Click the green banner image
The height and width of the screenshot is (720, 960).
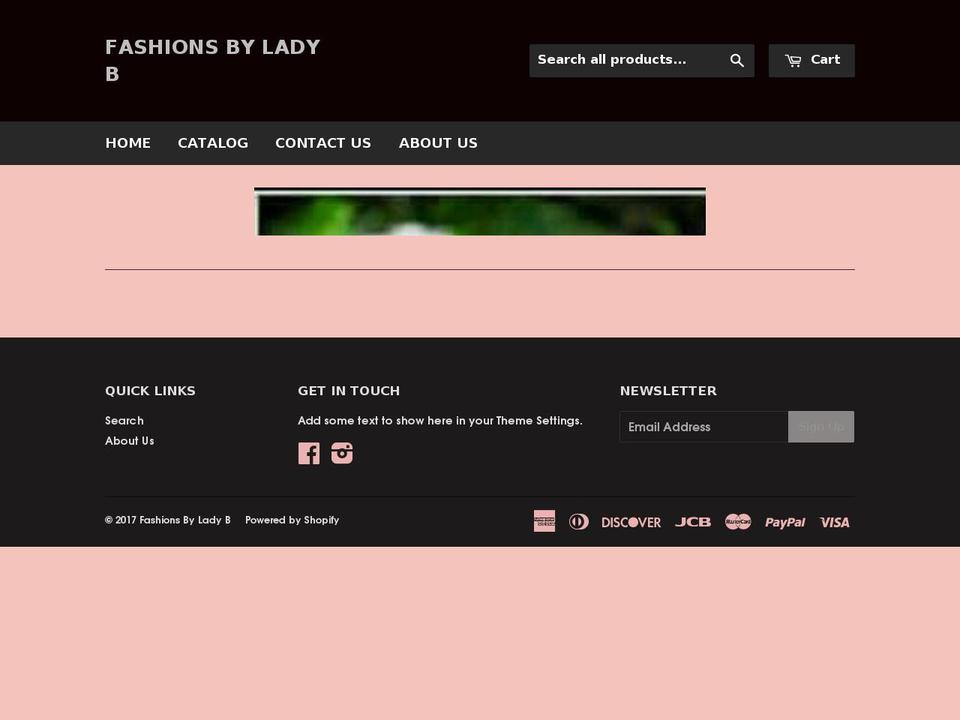coord(480,211)
